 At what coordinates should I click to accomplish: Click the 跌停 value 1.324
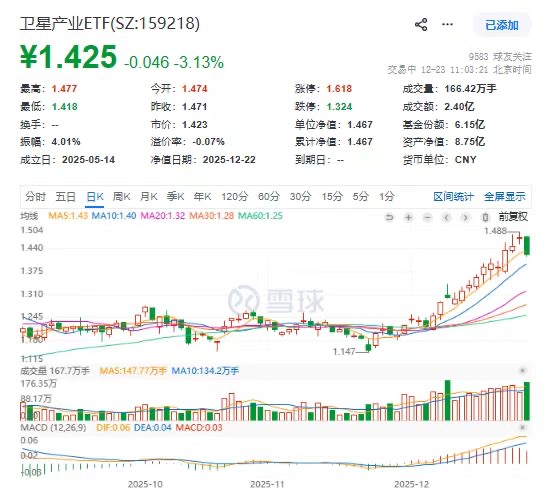(x=339, y=107)
